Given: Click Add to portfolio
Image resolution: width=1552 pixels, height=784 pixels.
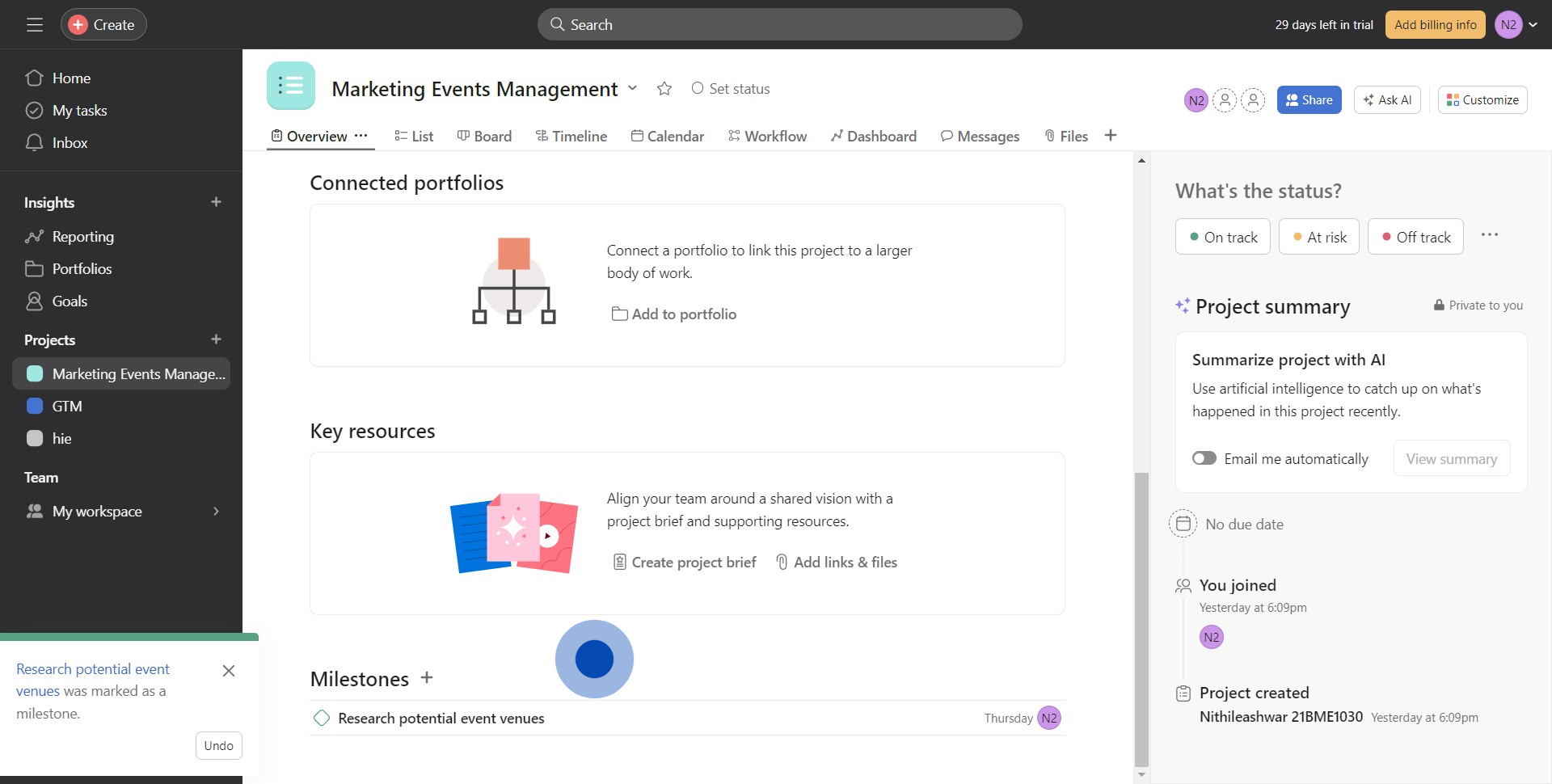Looking at the screenshot, I should pos(674,314).
